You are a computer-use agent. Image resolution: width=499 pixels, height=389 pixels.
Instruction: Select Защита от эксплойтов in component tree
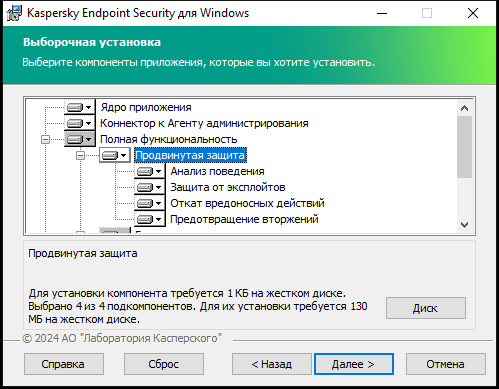[228, 187]
